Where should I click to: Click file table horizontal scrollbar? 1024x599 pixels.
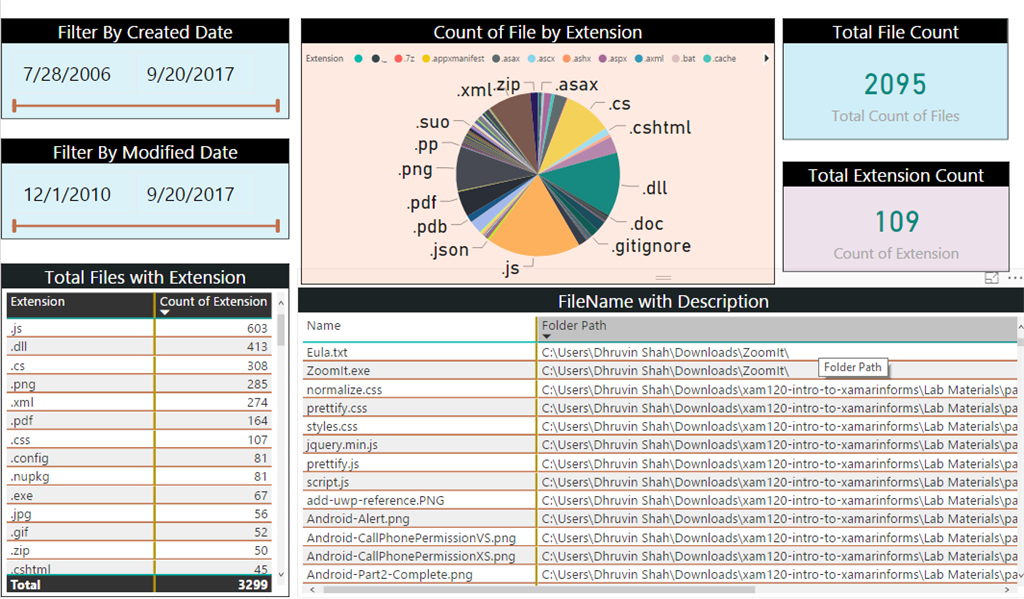[x=539, y=589]
